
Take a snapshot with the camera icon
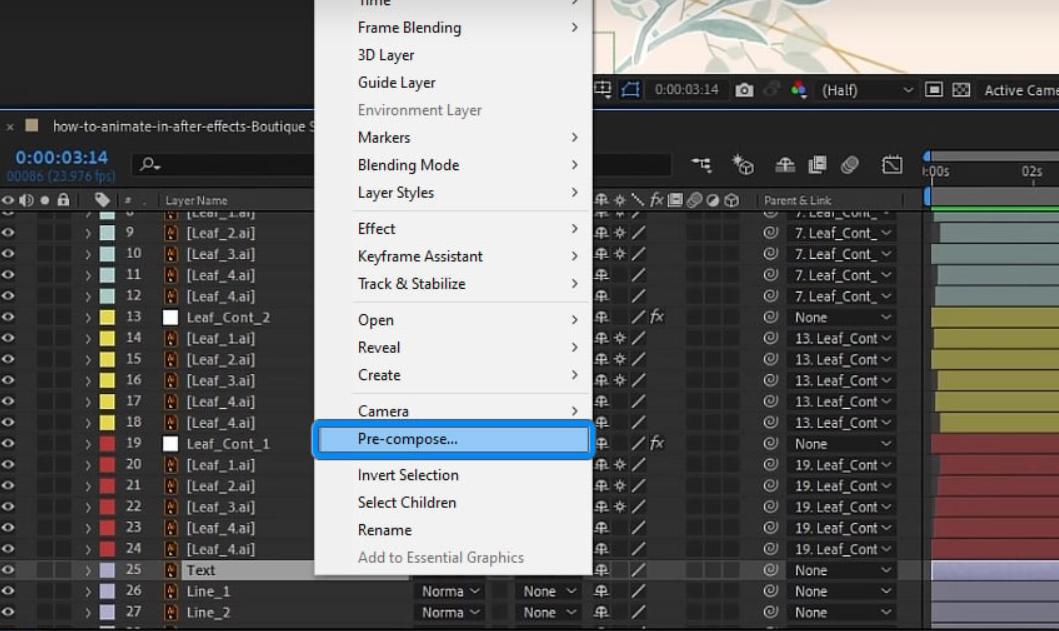[744, 90]
